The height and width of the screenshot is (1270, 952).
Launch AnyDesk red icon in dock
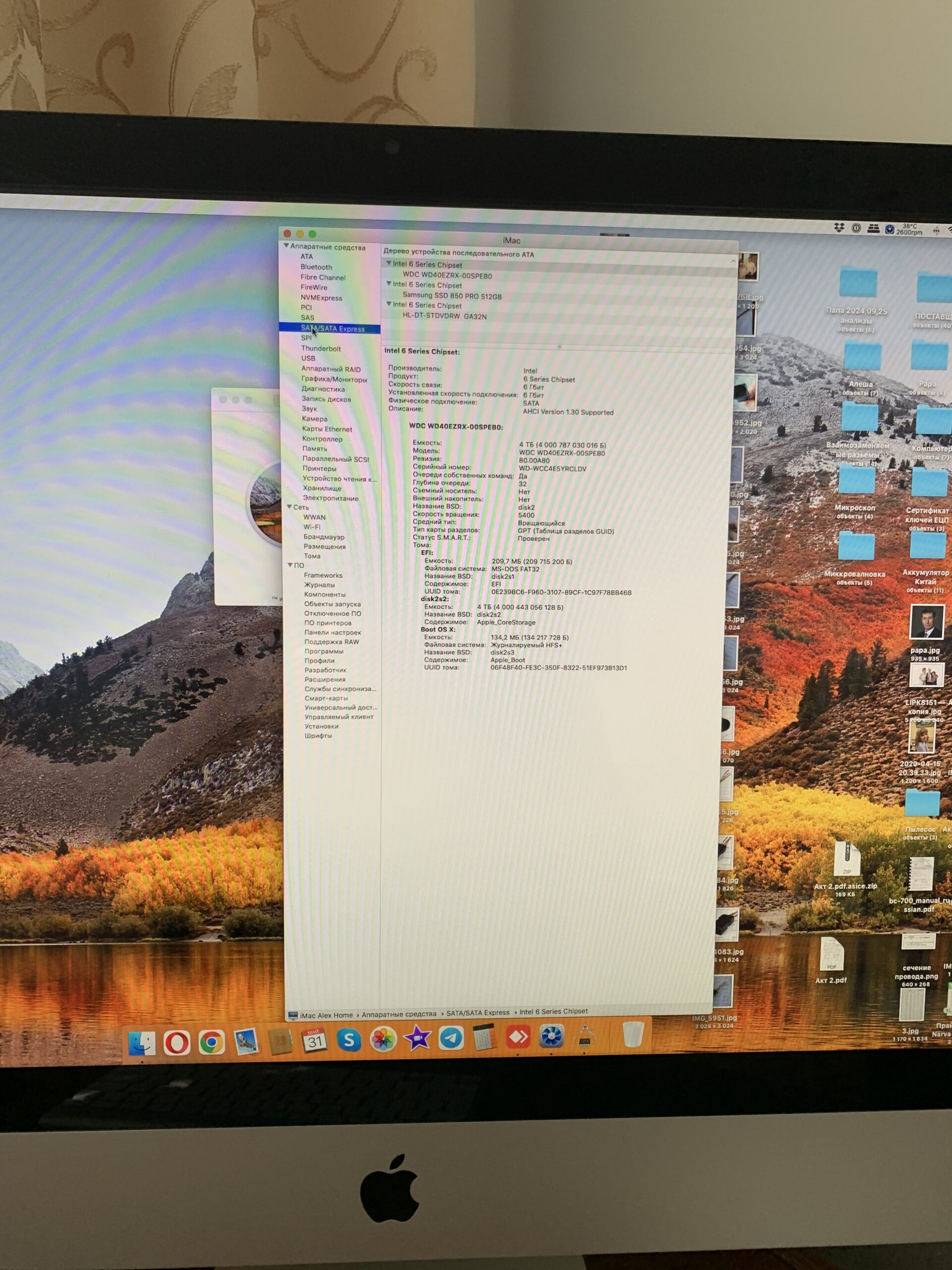click(x=518, y=1037)
